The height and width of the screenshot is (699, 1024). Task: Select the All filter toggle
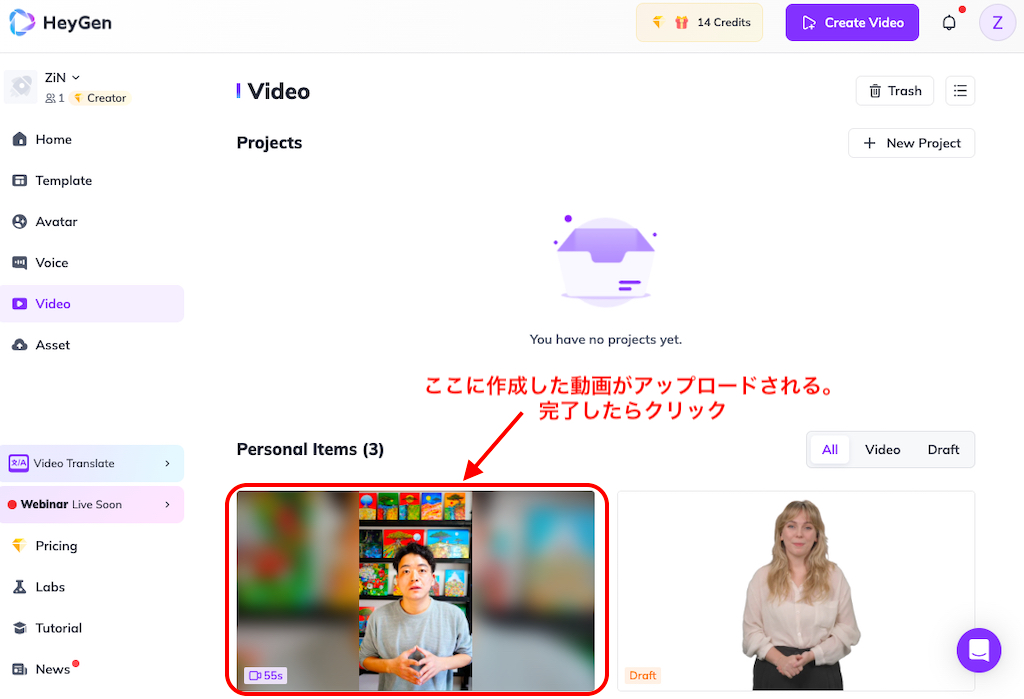click(830, 450)
